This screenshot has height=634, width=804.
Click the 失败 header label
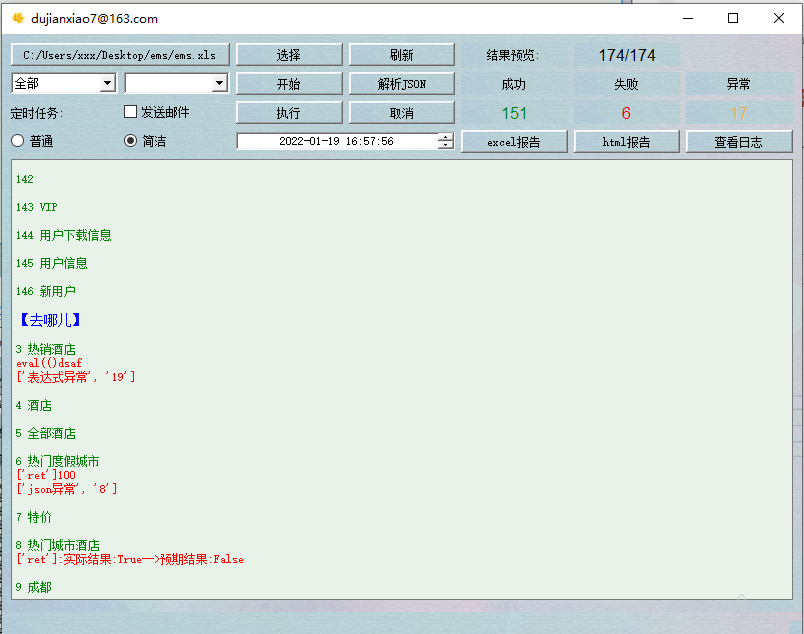(x=626, y=84)
